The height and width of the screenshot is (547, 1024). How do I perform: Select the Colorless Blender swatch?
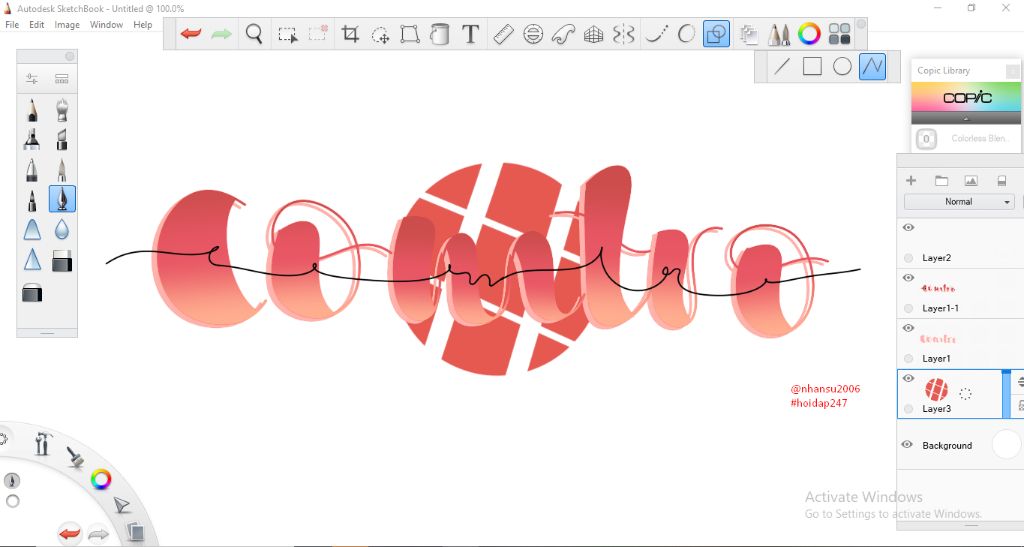926,138
